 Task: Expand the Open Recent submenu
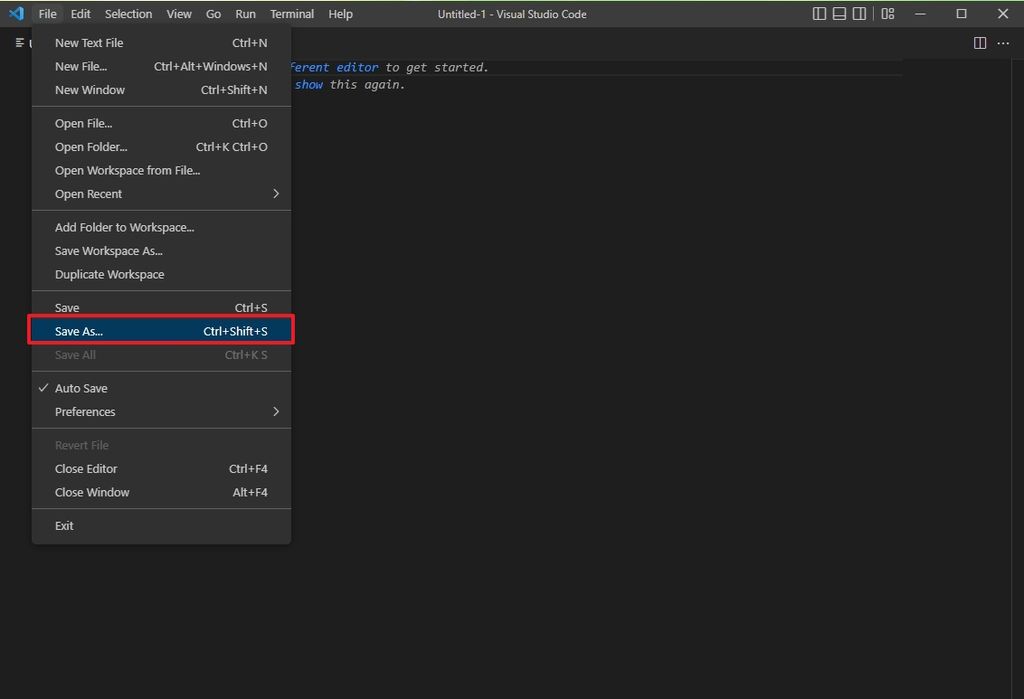88,194
